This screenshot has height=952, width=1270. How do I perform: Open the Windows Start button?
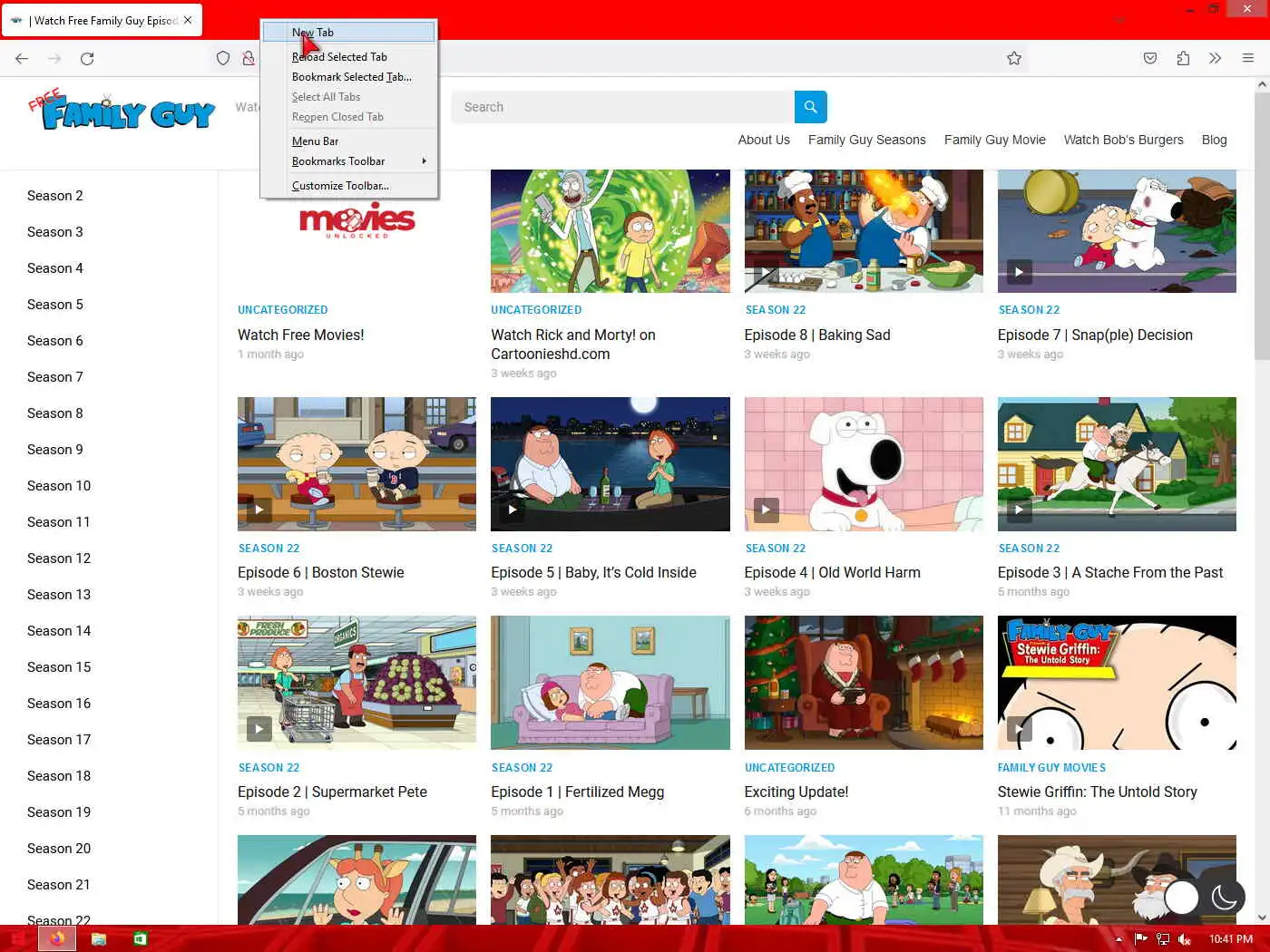[x=17, y=938]
